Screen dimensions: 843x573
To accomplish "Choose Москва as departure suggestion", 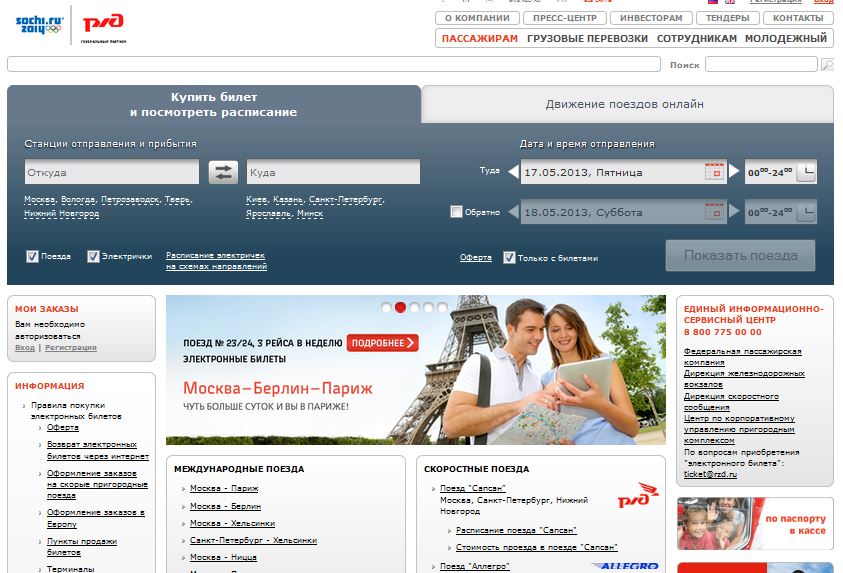I will click(x=39, y=199).
